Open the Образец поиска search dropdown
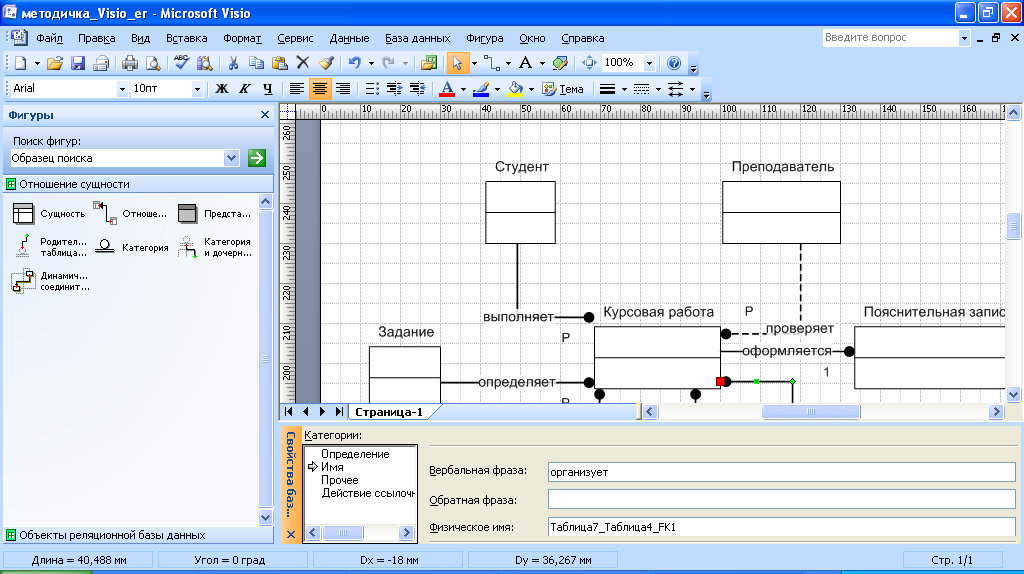Viewport: 1024px width, 574px height. [231, 158]
